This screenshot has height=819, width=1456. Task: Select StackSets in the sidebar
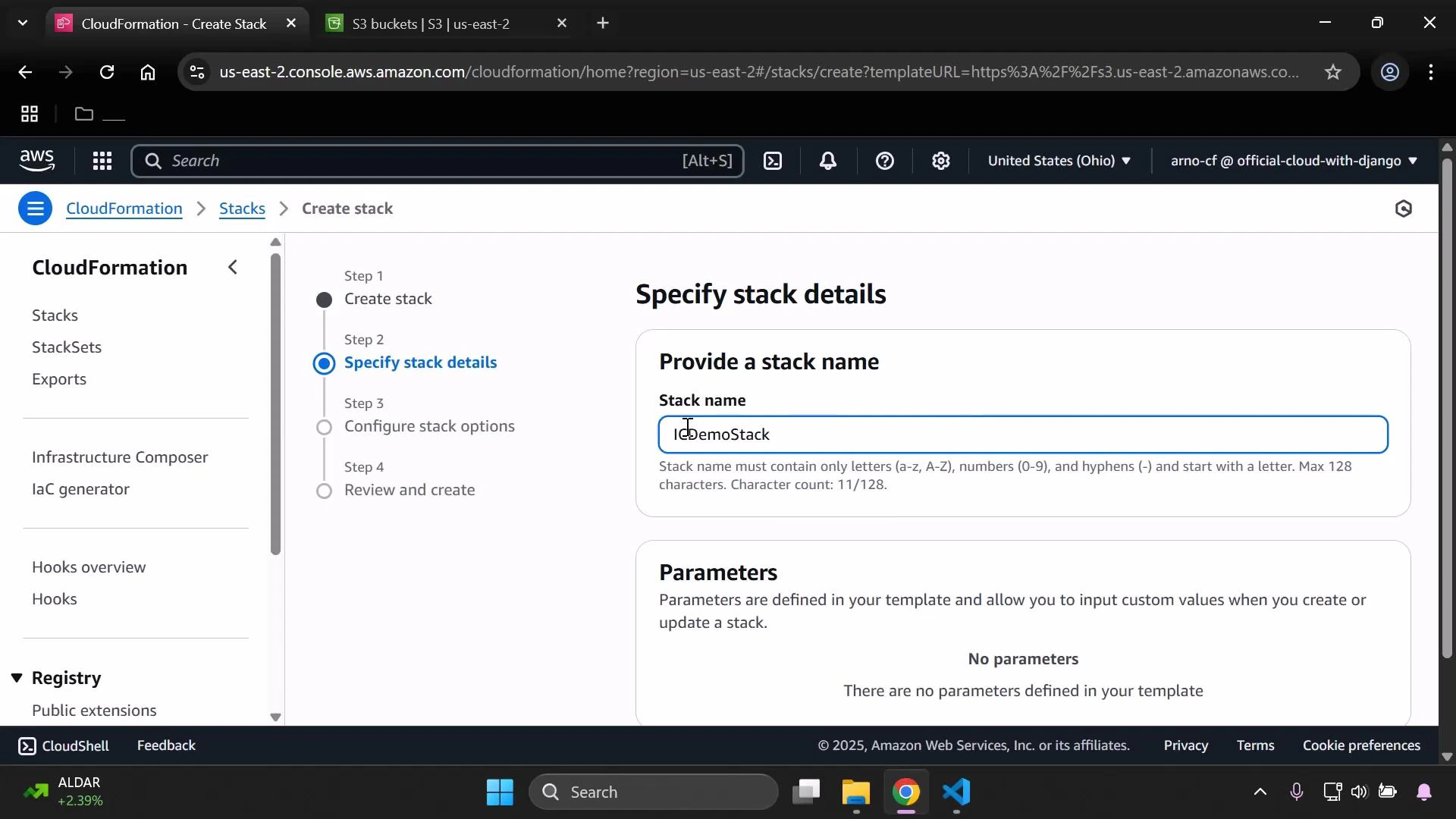coord(67,347)
